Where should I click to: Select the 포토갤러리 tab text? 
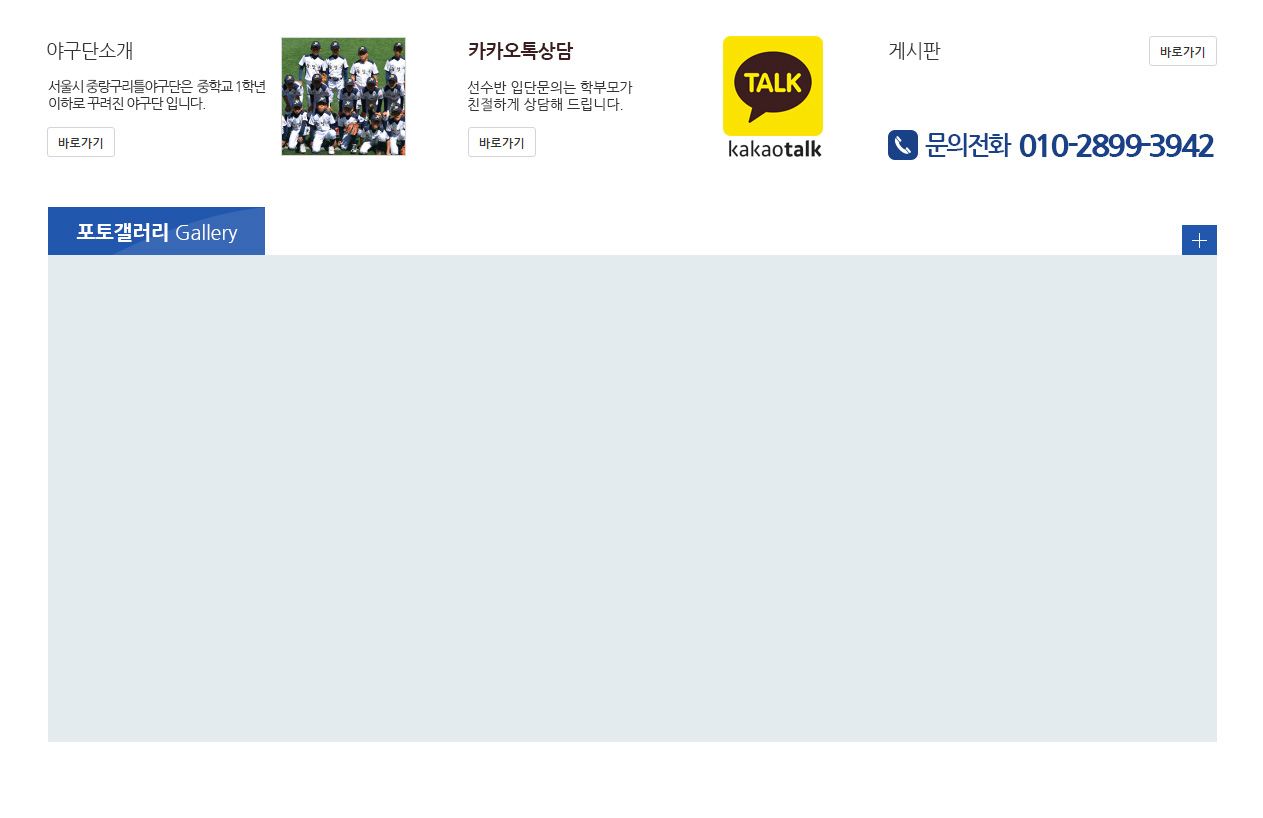tap(123, 232)
